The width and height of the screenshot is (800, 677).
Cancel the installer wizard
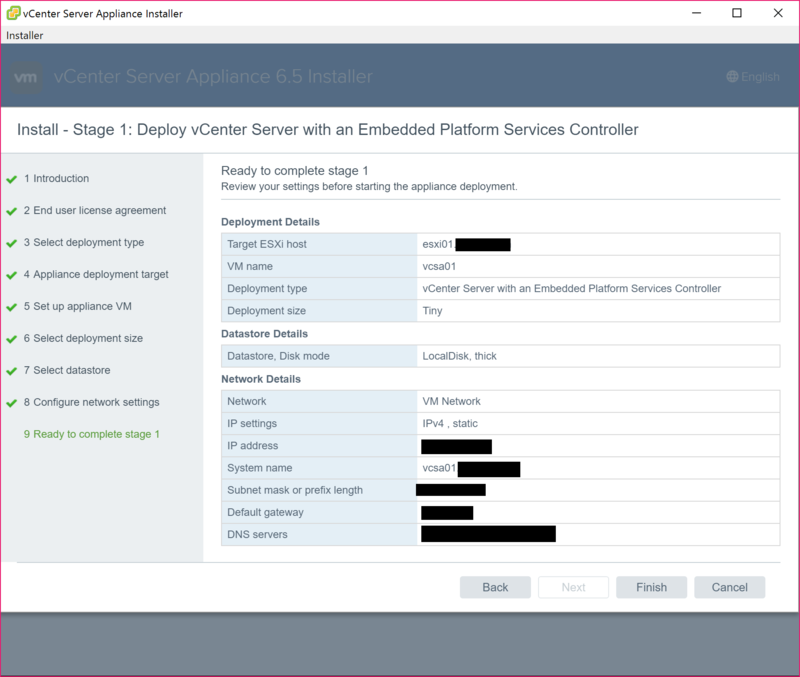tap(730, 587)
